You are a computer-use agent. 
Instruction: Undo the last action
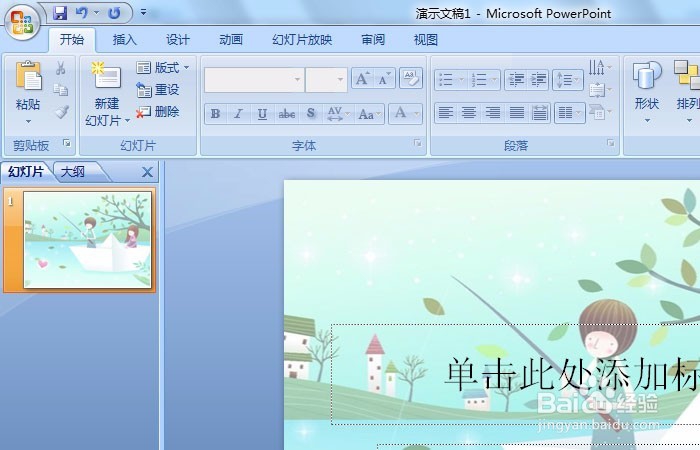82,13
